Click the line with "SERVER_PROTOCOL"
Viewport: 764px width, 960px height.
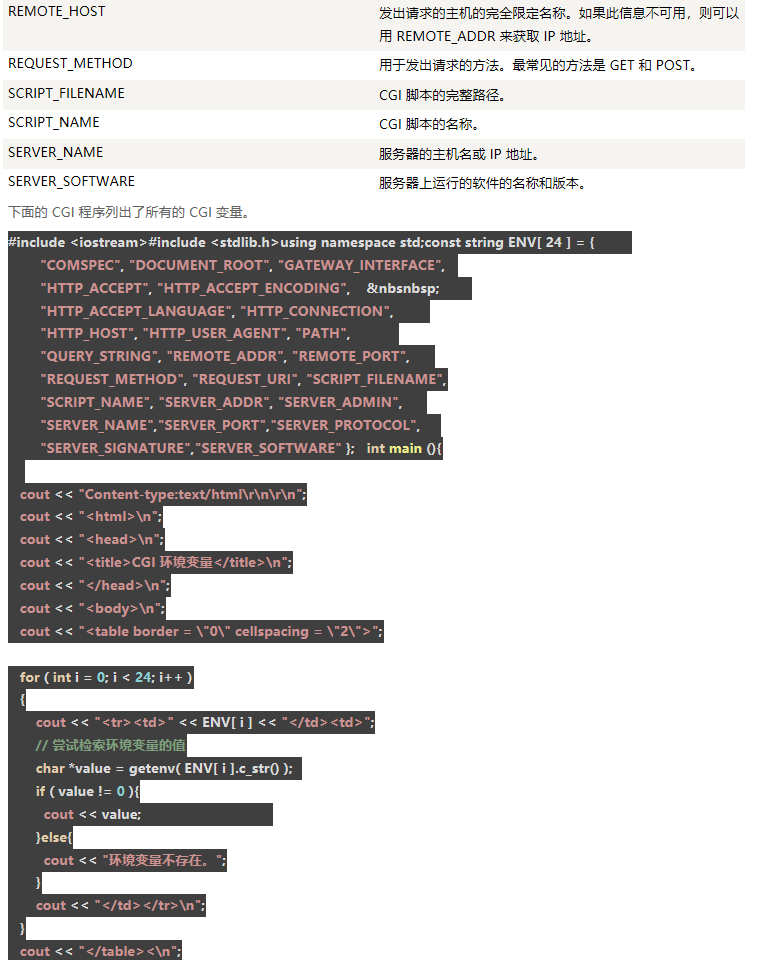230,425
